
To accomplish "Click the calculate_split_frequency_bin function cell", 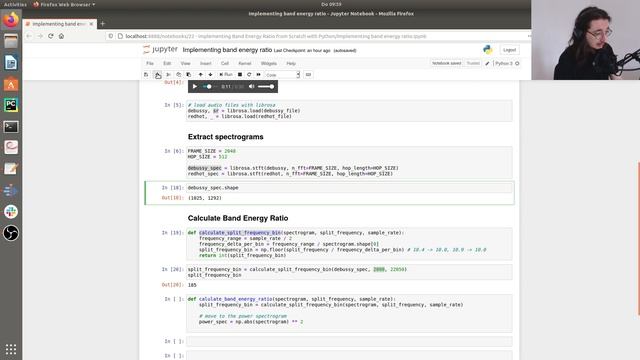I will 349,244.
